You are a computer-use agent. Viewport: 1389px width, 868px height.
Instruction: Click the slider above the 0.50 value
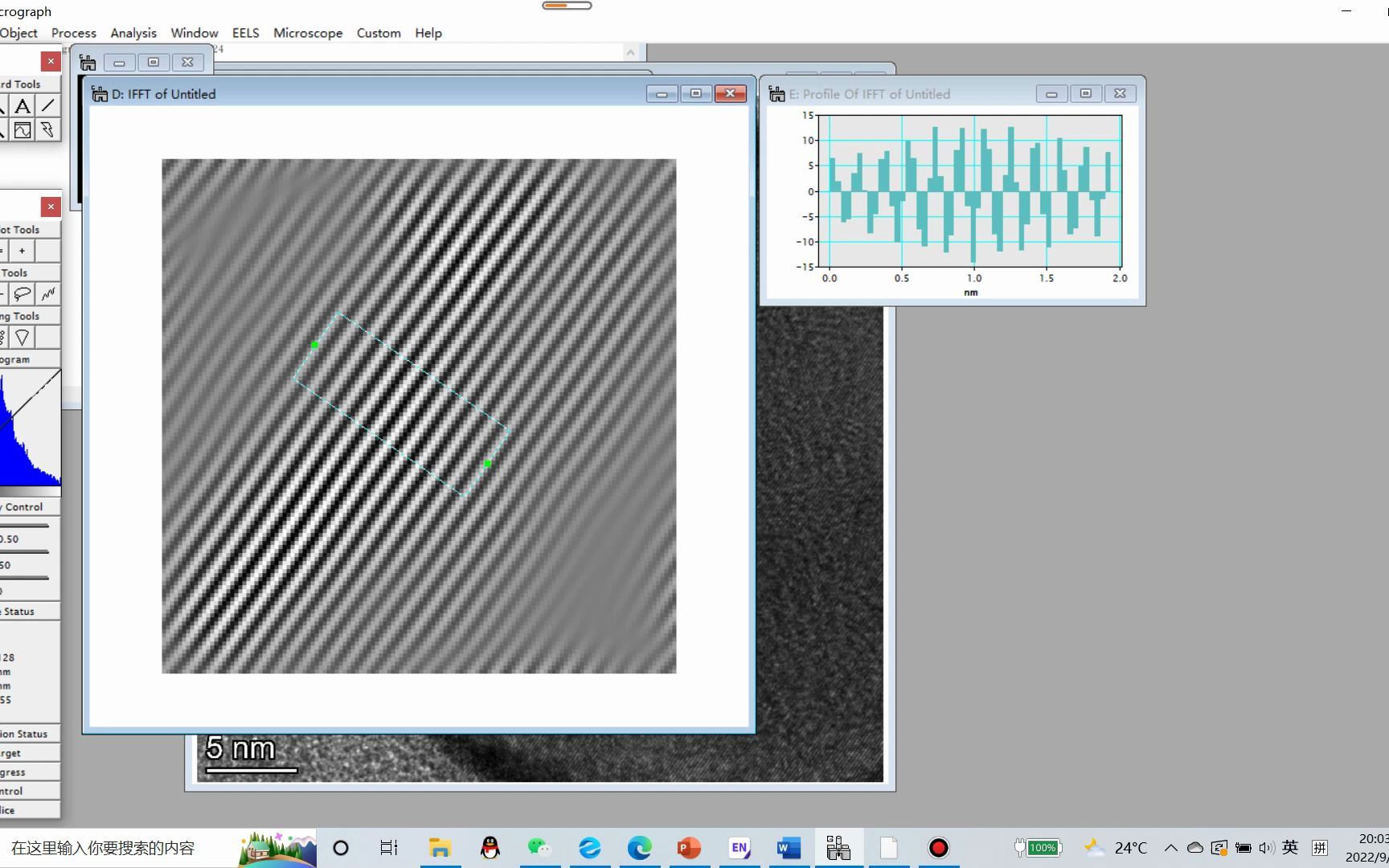pos(24,526)
